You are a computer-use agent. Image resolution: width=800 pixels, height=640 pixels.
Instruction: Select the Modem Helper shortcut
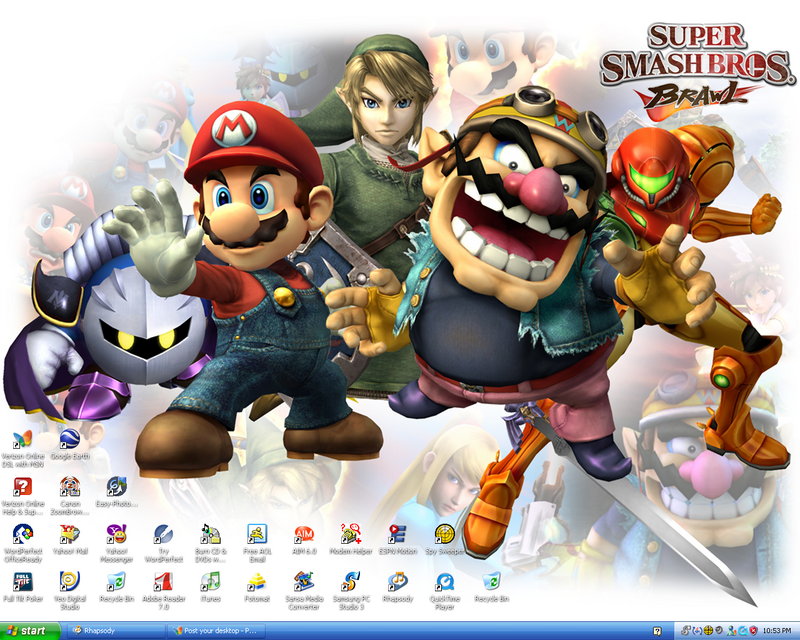pos(352,539)
